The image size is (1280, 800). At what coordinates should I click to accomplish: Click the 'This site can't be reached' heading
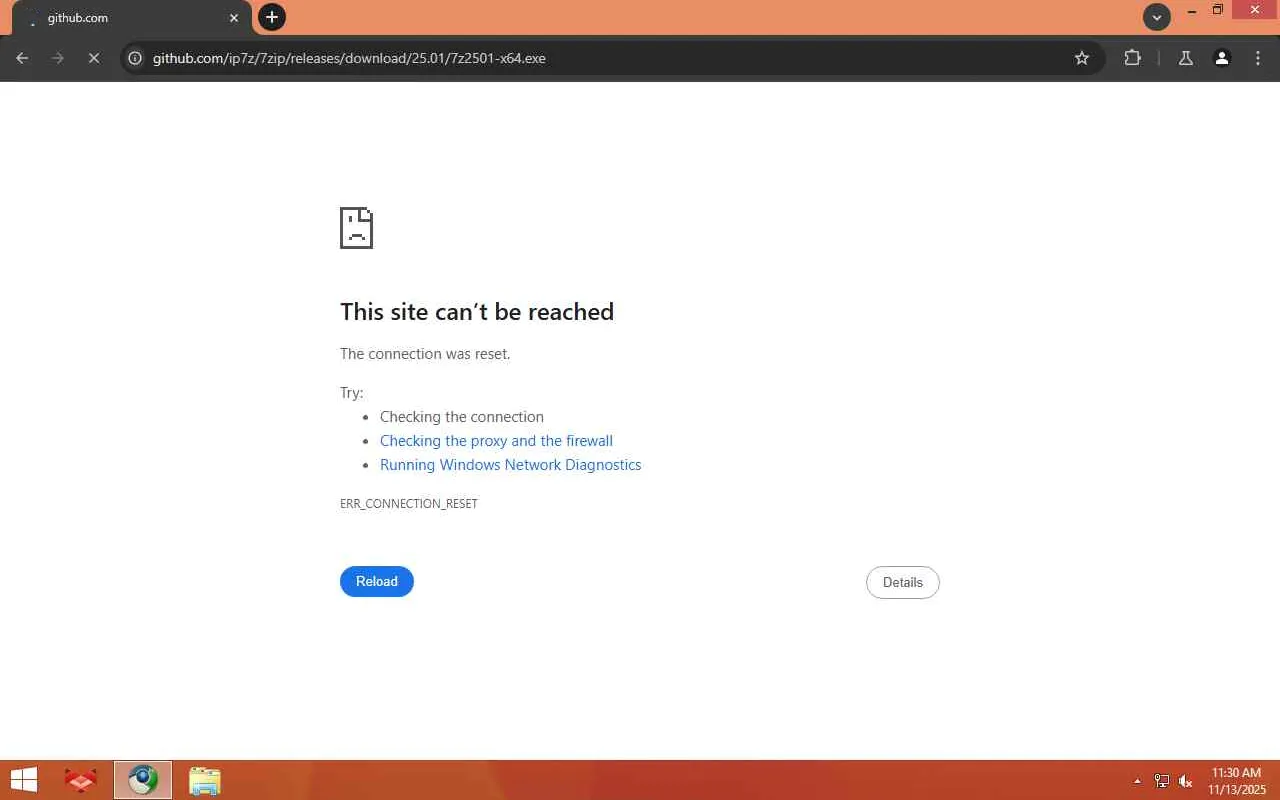point(477,312)
